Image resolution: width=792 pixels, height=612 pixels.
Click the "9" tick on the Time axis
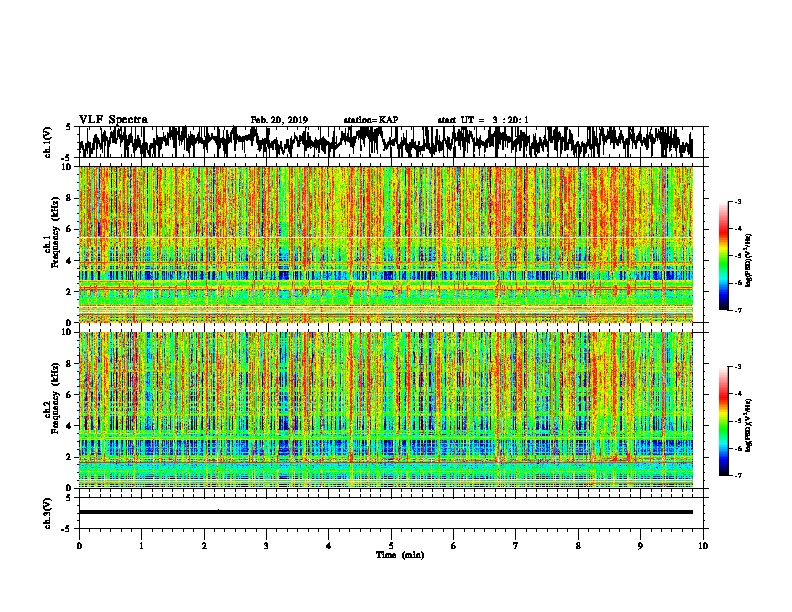(640, 546)
